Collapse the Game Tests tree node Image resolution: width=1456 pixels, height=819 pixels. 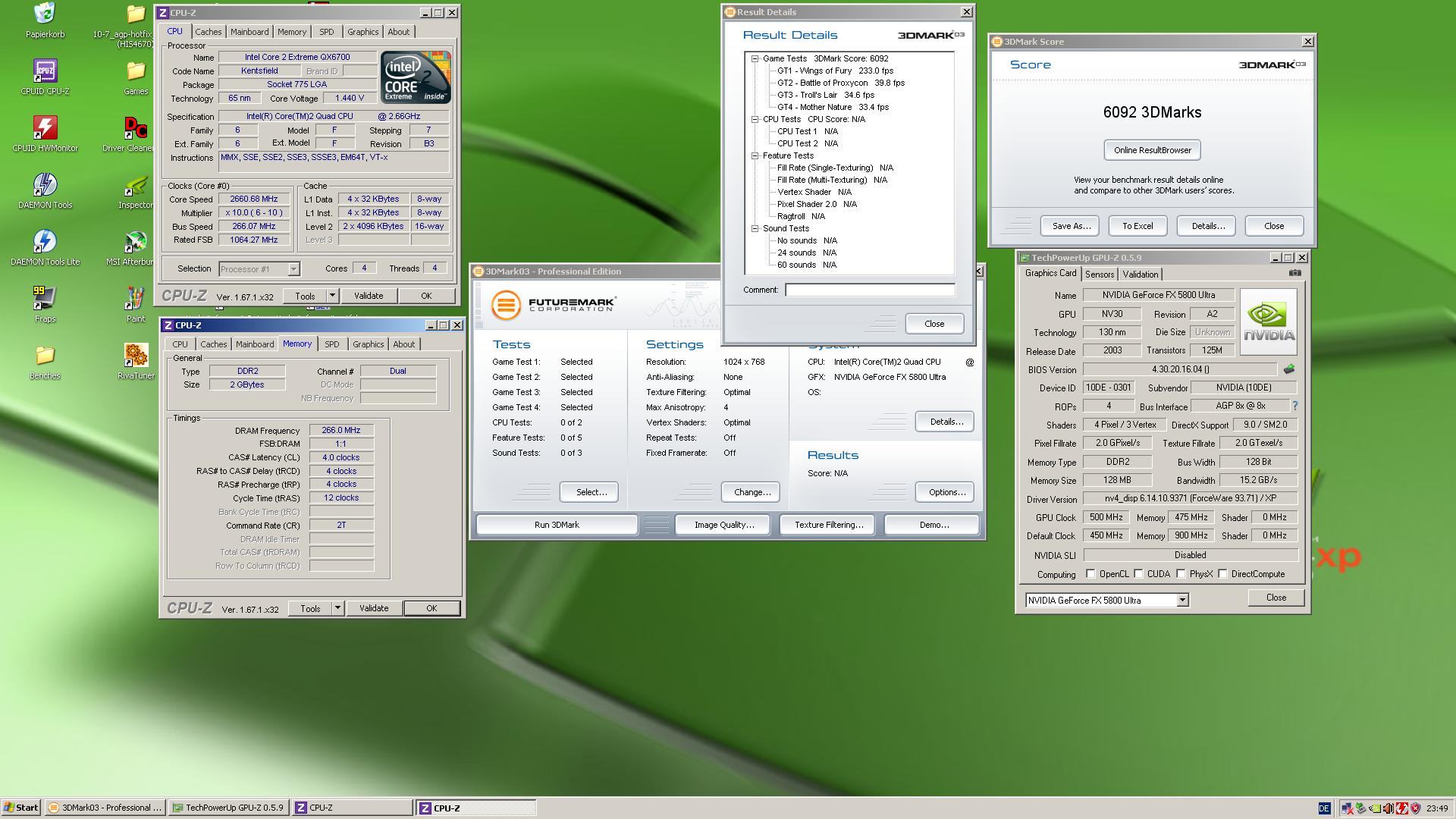(x=755, y=58)
